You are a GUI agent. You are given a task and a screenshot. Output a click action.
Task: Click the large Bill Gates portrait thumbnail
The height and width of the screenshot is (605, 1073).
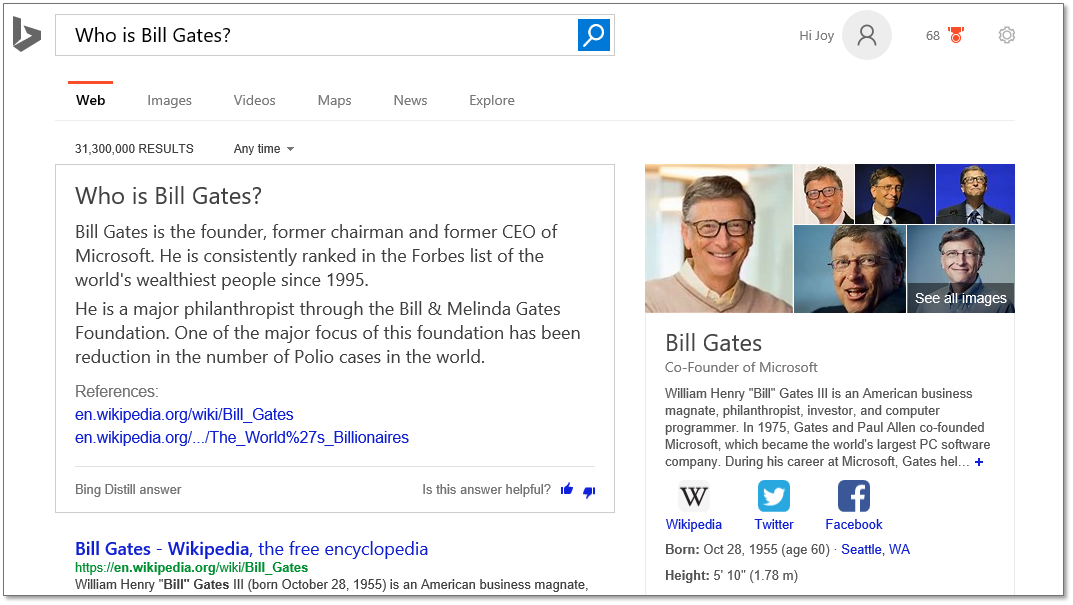pyautogui.click(x=718, y=238)
